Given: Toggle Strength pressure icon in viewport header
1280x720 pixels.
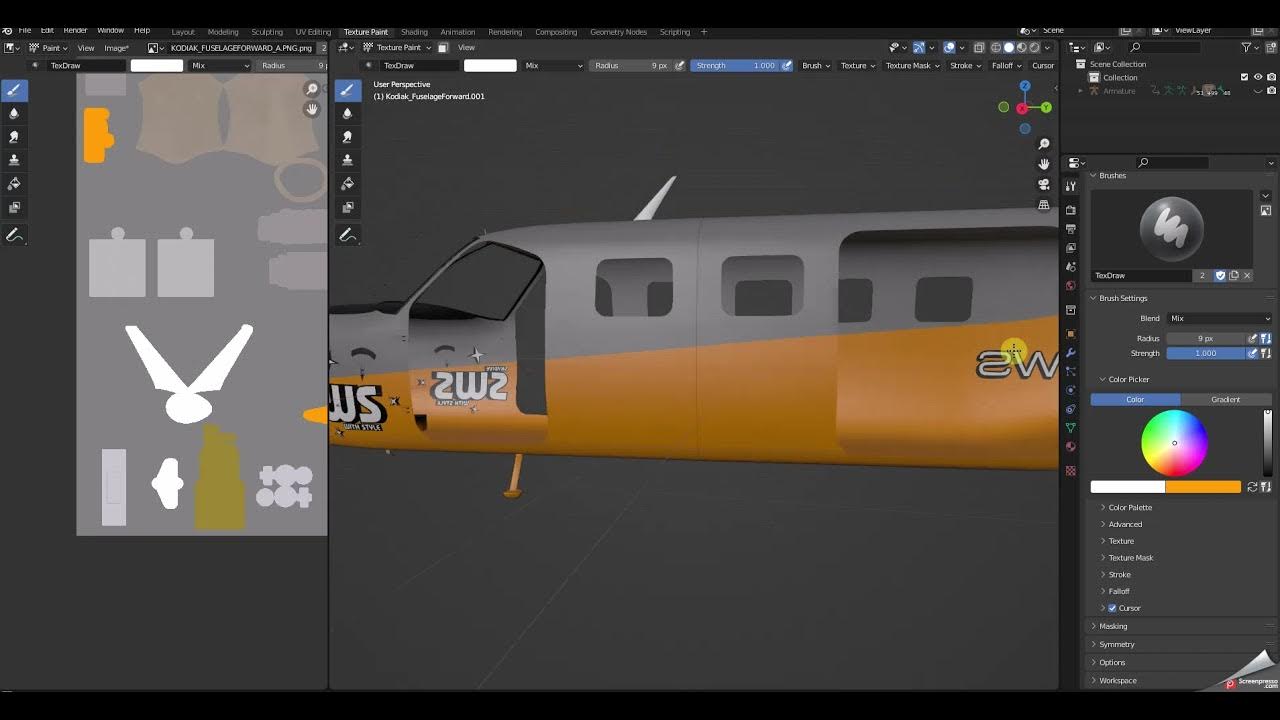Looking at the screenshot, I should click(786, 65).
